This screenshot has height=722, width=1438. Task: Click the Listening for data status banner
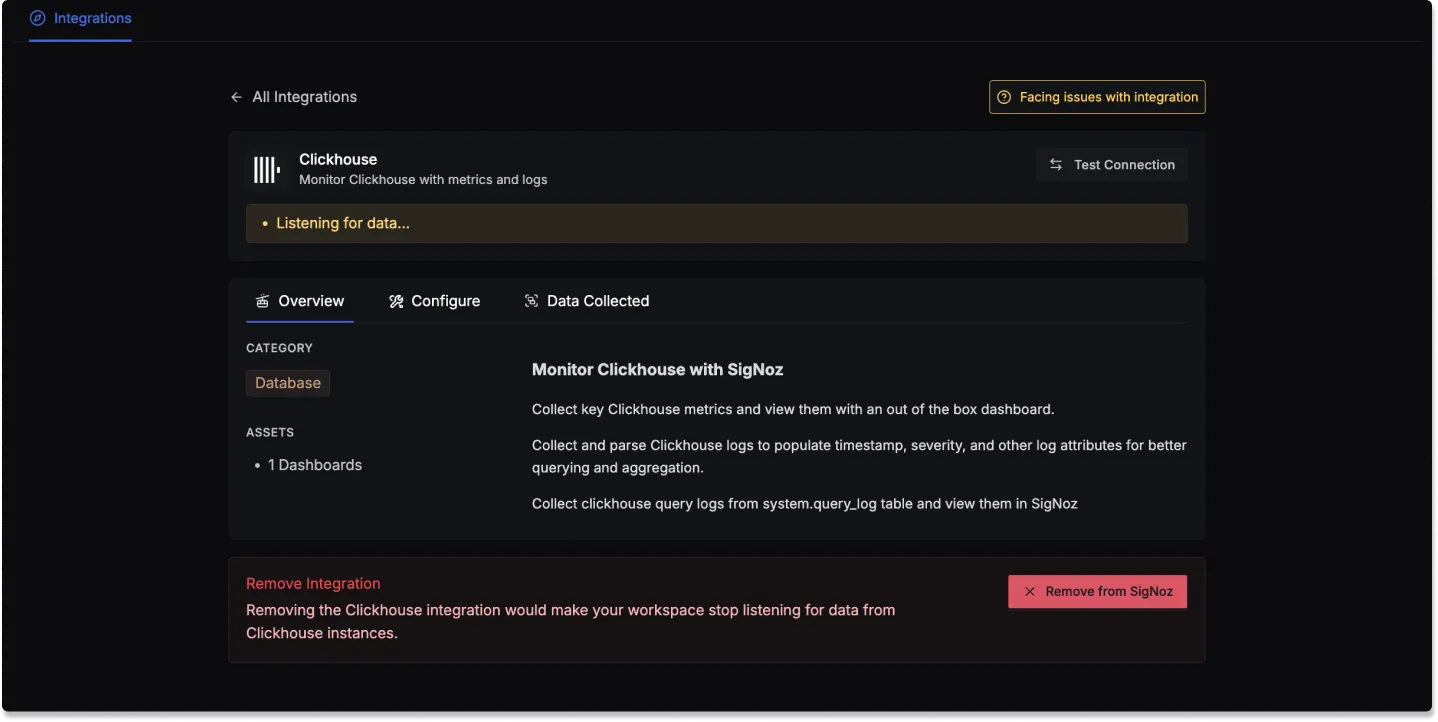pos(717,224)
